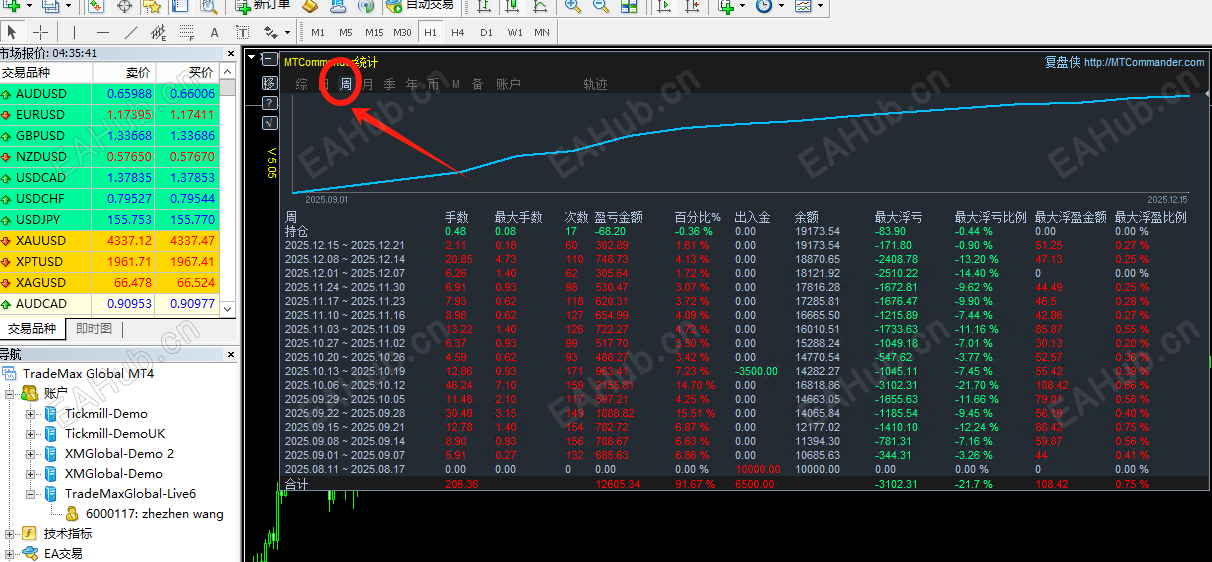
Task: Switch chart to bar chart icon
Action: pyautogui.click(x=484, y=6)
